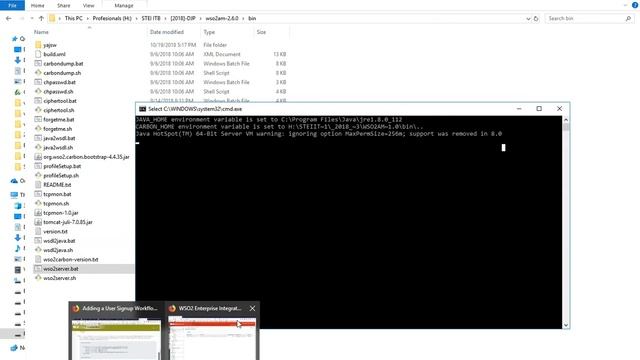Open OneDrive cloud icon in navigation pane

pyautogui.click(x=14, y=181)
